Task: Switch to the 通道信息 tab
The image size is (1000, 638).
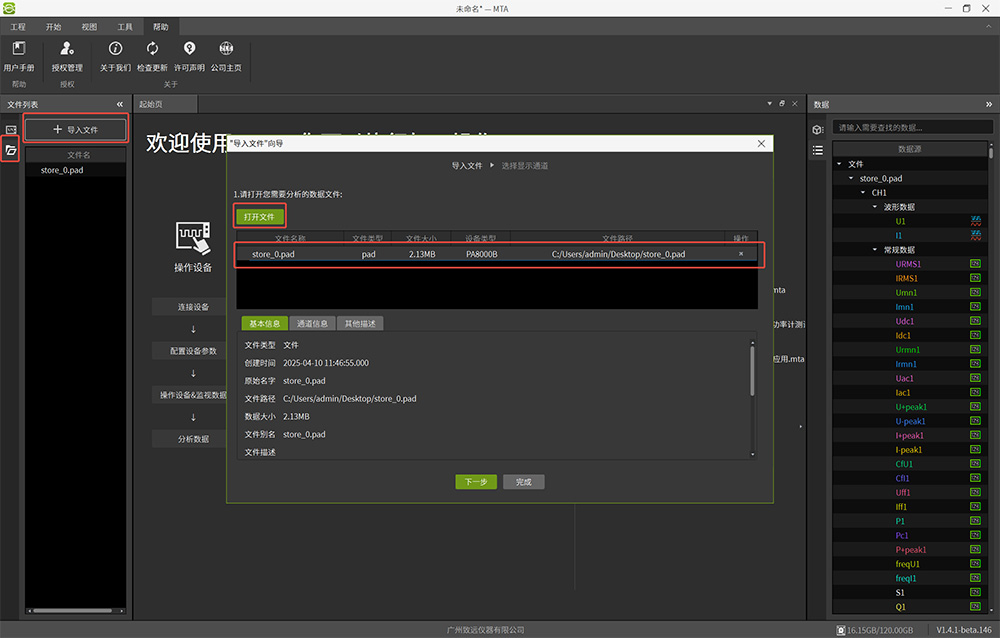Action: [x=312, y=324]
